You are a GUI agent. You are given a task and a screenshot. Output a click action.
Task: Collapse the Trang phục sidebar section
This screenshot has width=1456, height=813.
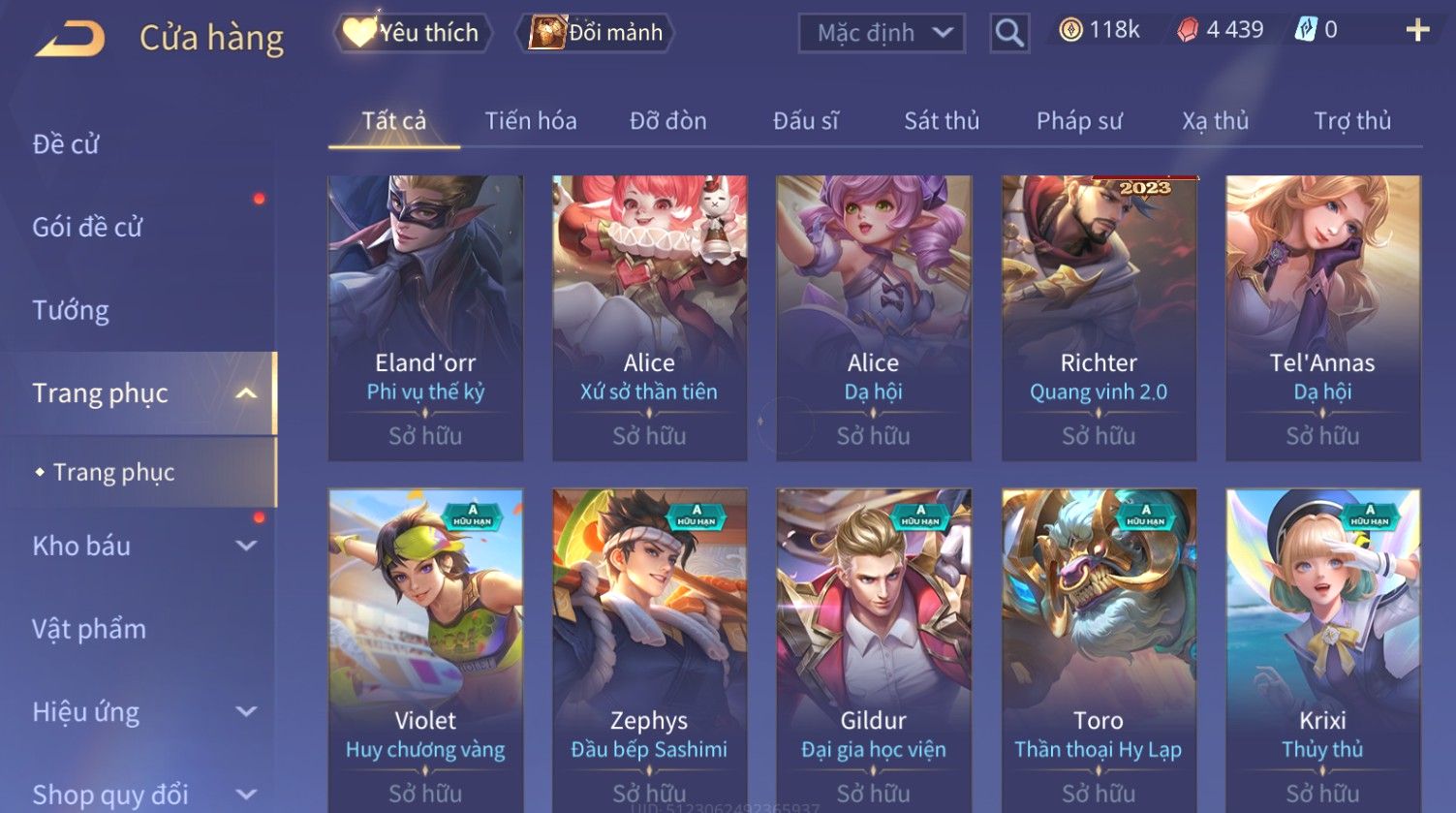point(246,392)
